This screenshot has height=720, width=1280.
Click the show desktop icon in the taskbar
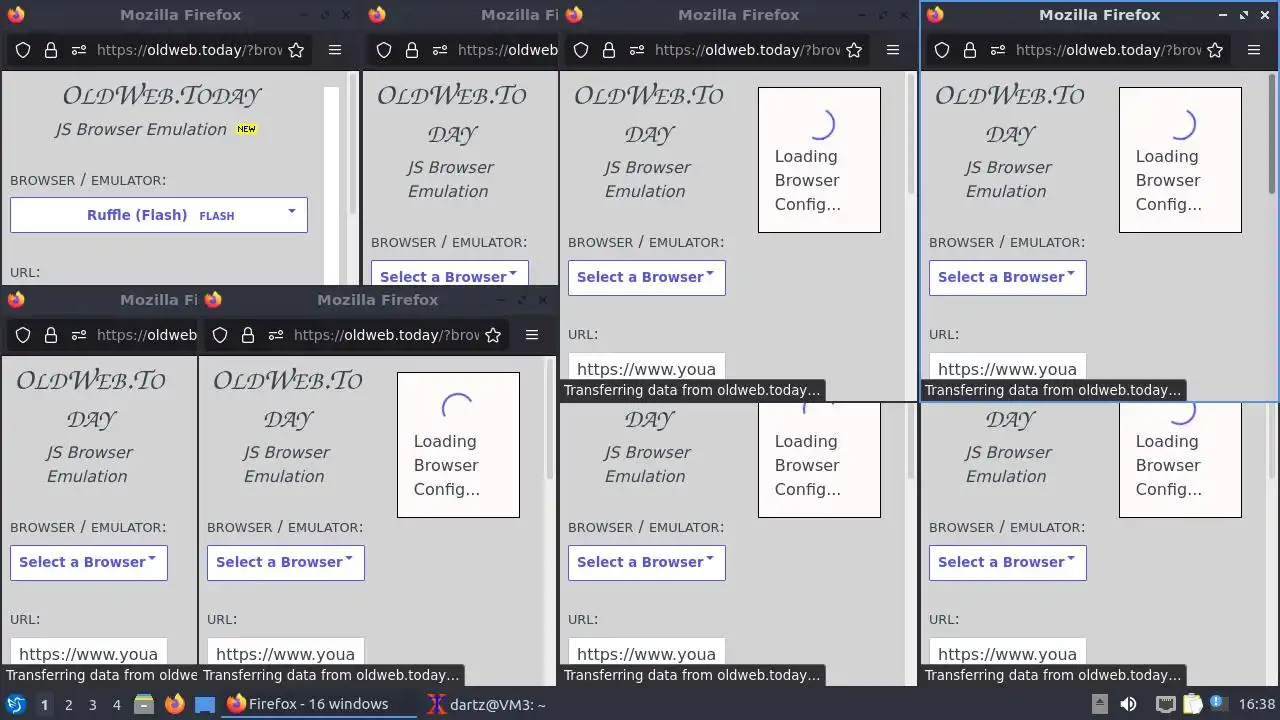tap(205, 704)
